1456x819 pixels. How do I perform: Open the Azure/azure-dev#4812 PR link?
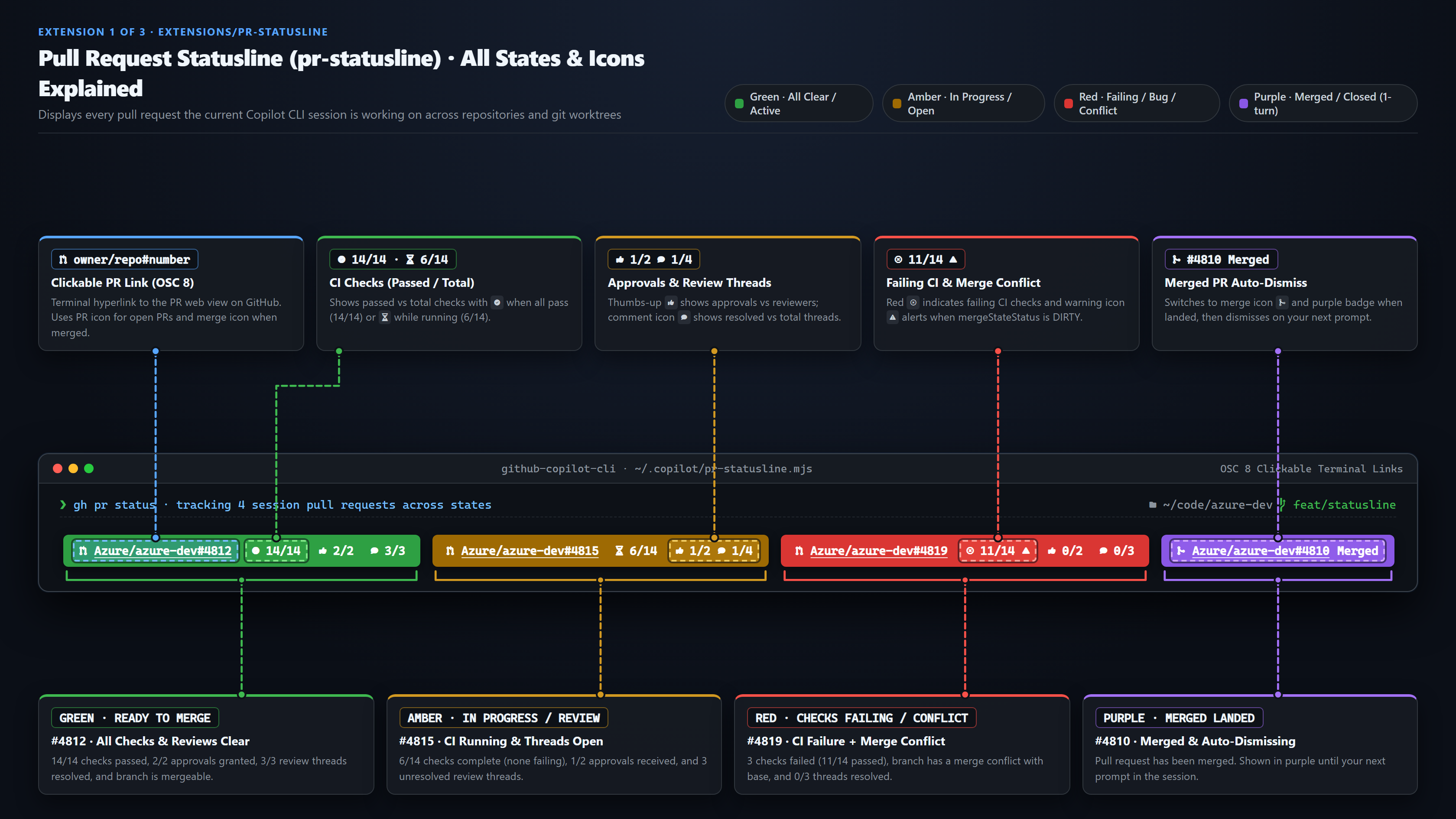(x=163, y=550)
